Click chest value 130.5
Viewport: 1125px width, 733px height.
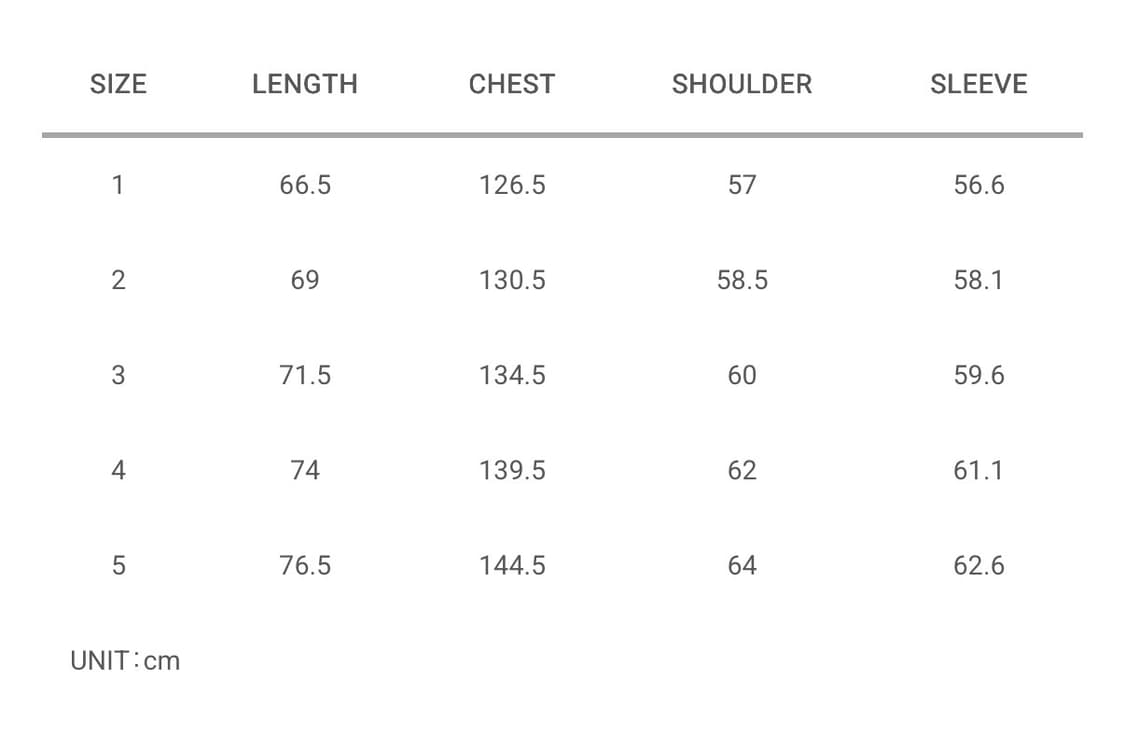pyautogui.click(x=512, y=280)
